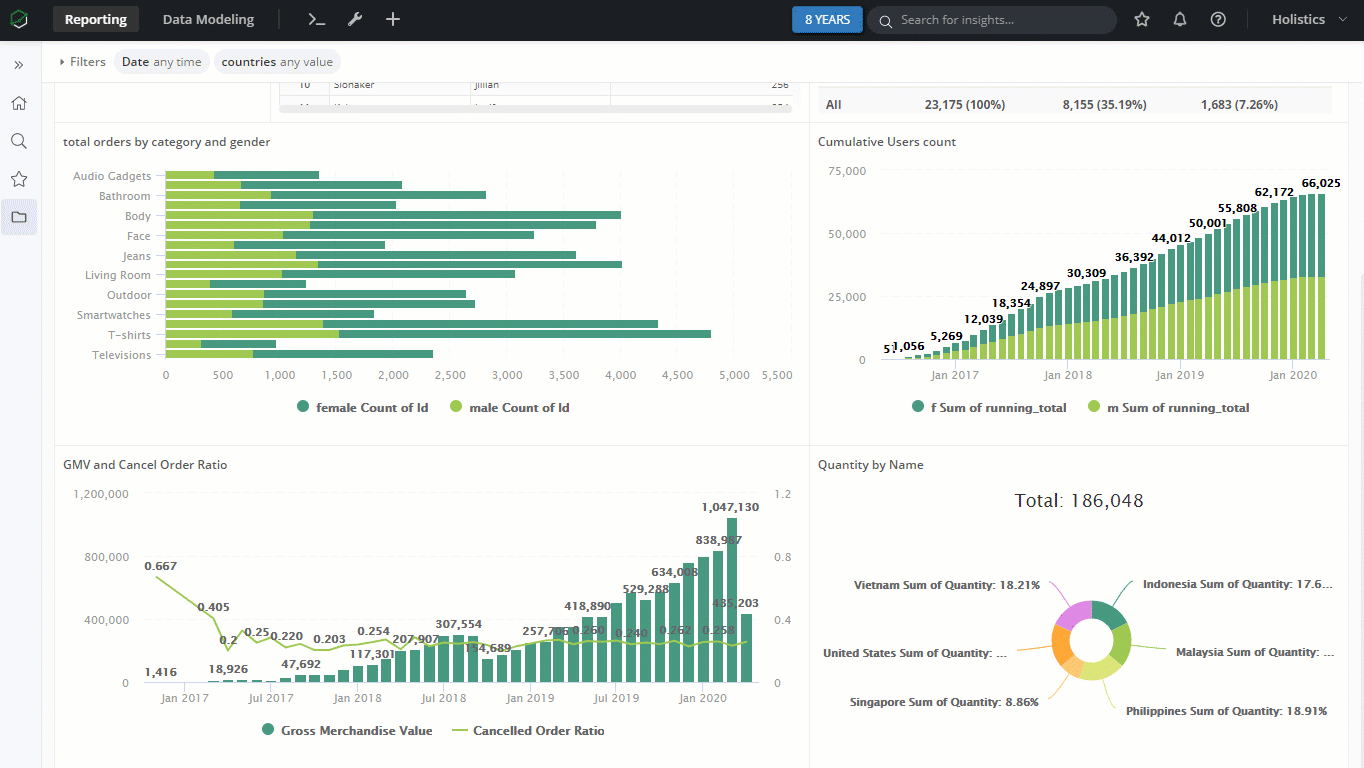Screen dimensions: 1364x768
Task: Open the search icon in sidebar
Action: 19,141
